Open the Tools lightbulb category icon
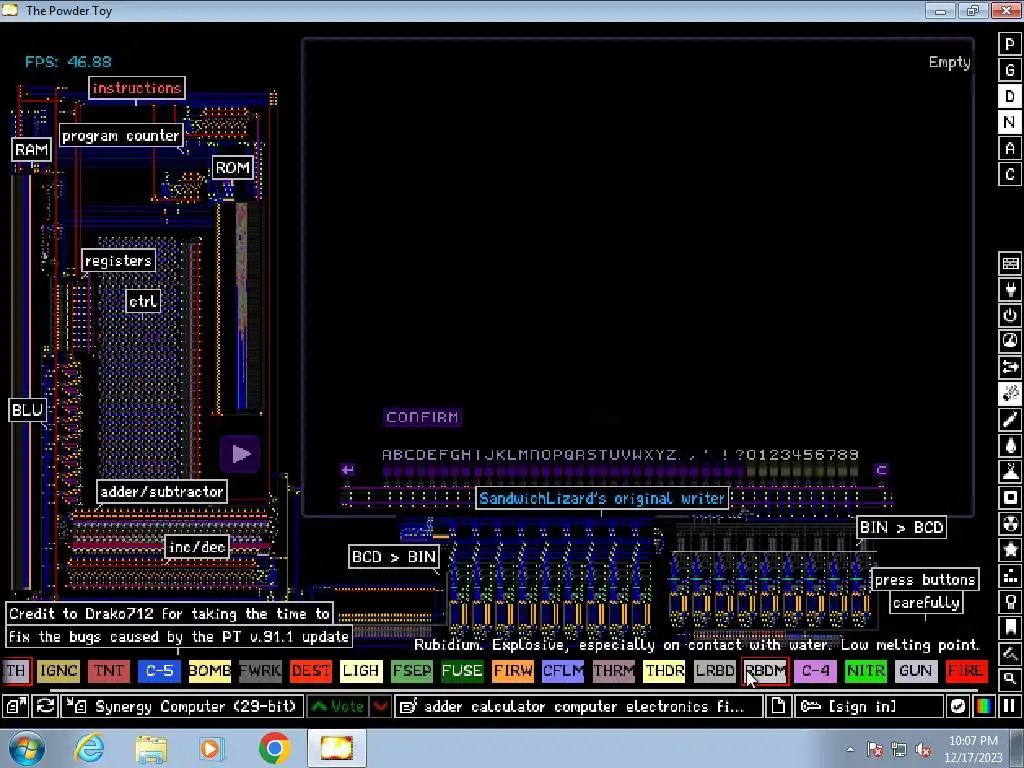 (1010, 603)
